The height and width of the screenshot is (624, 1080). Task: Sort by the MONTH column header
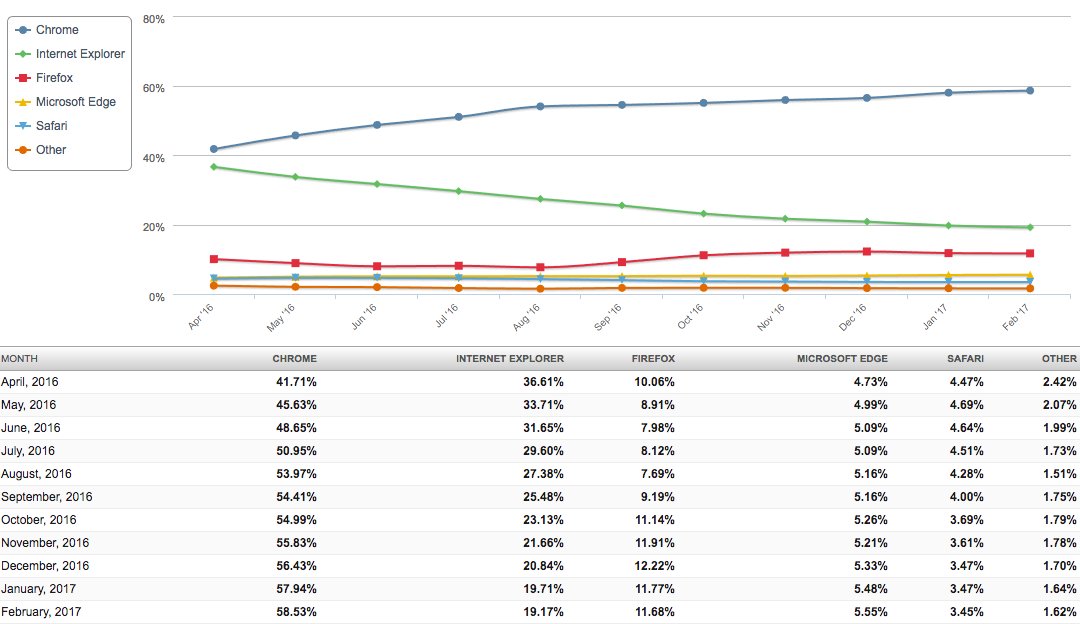tap(19, 358)
